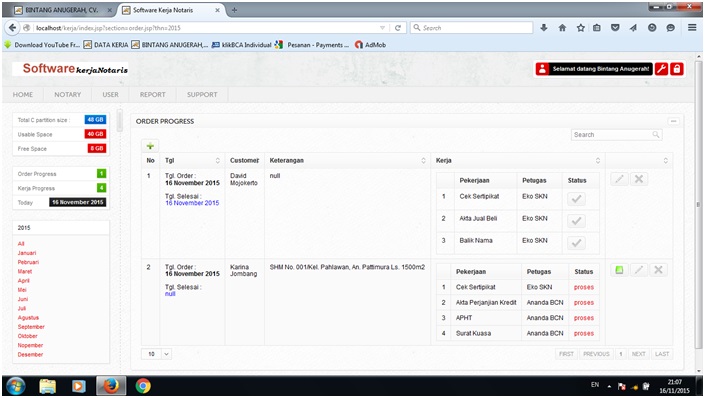Sort table by Tgl column arrows
The width and height of the screenshot is (705, 398).
point(218,161)
